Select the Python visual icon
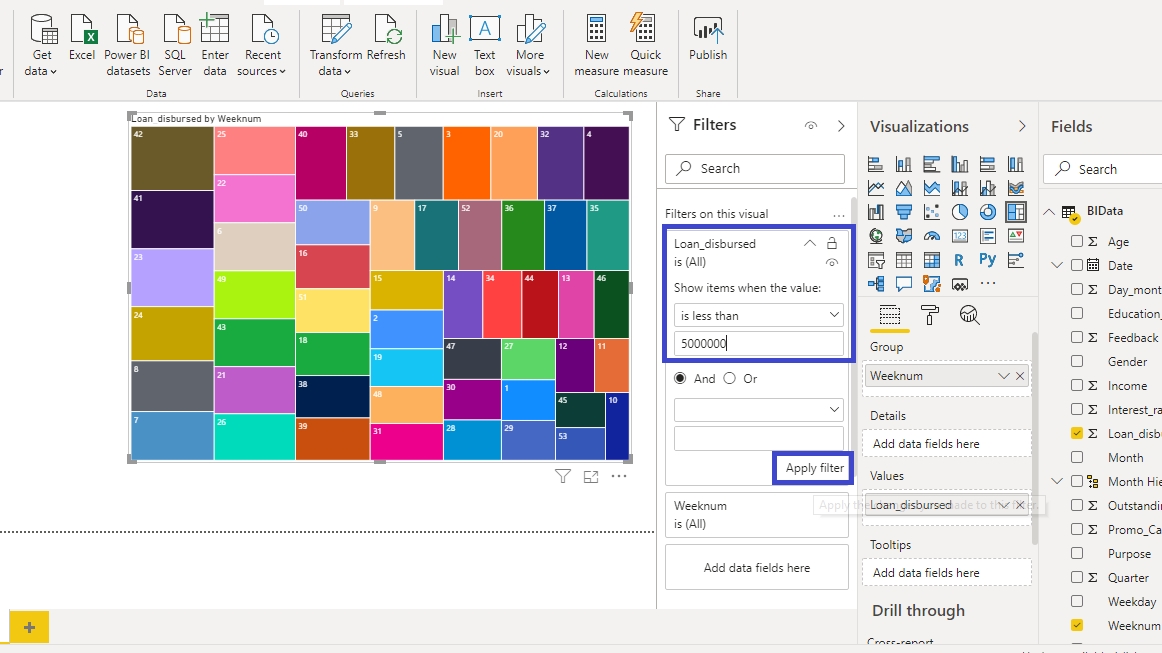Image resolution: width=1162 pixels, height=653 pixels. [988, 260]
